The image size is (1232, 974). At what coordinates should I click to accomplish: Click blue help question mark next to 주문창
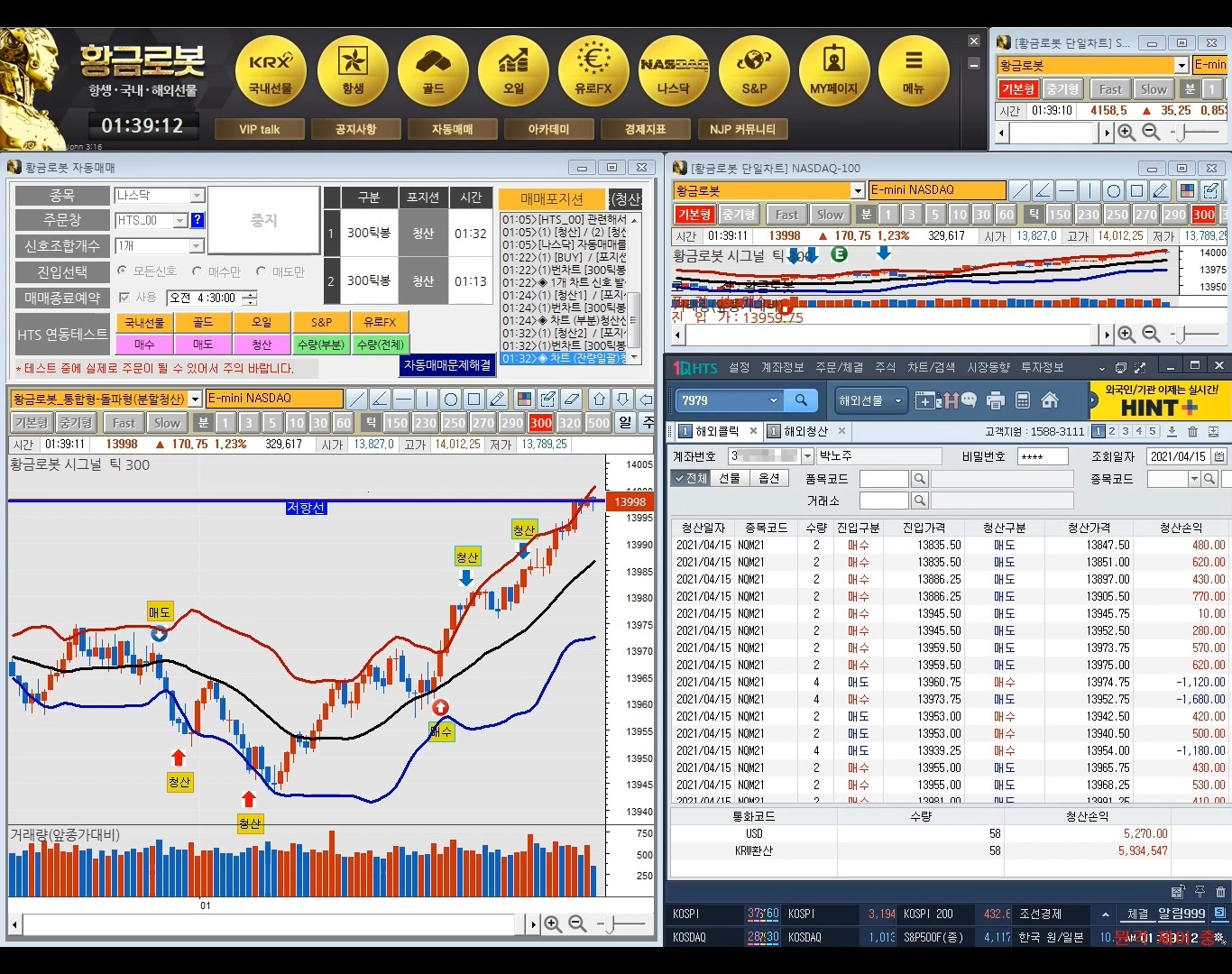[198, 220]
